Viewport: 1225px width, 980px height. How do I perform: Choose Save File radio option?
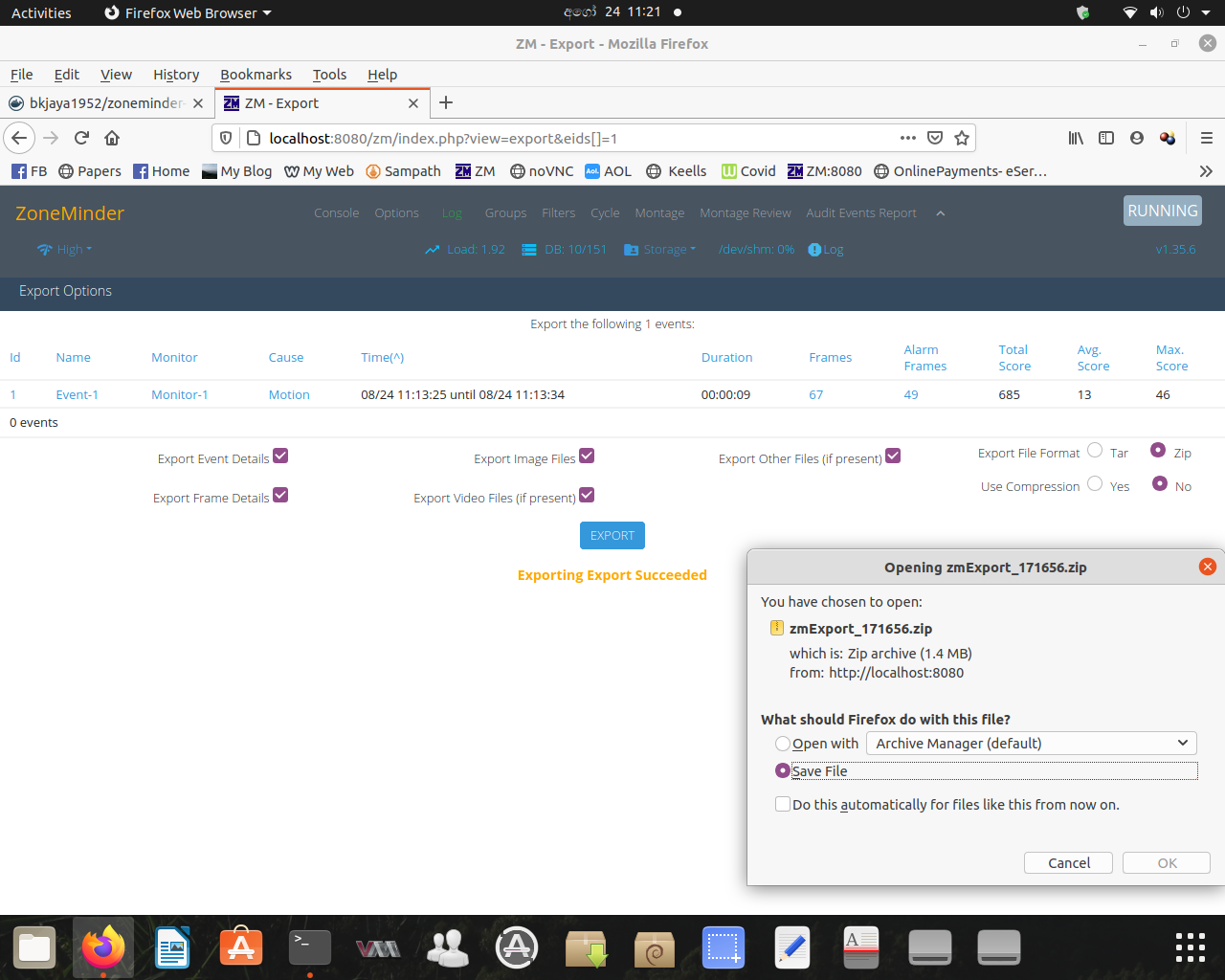(783, 770)
